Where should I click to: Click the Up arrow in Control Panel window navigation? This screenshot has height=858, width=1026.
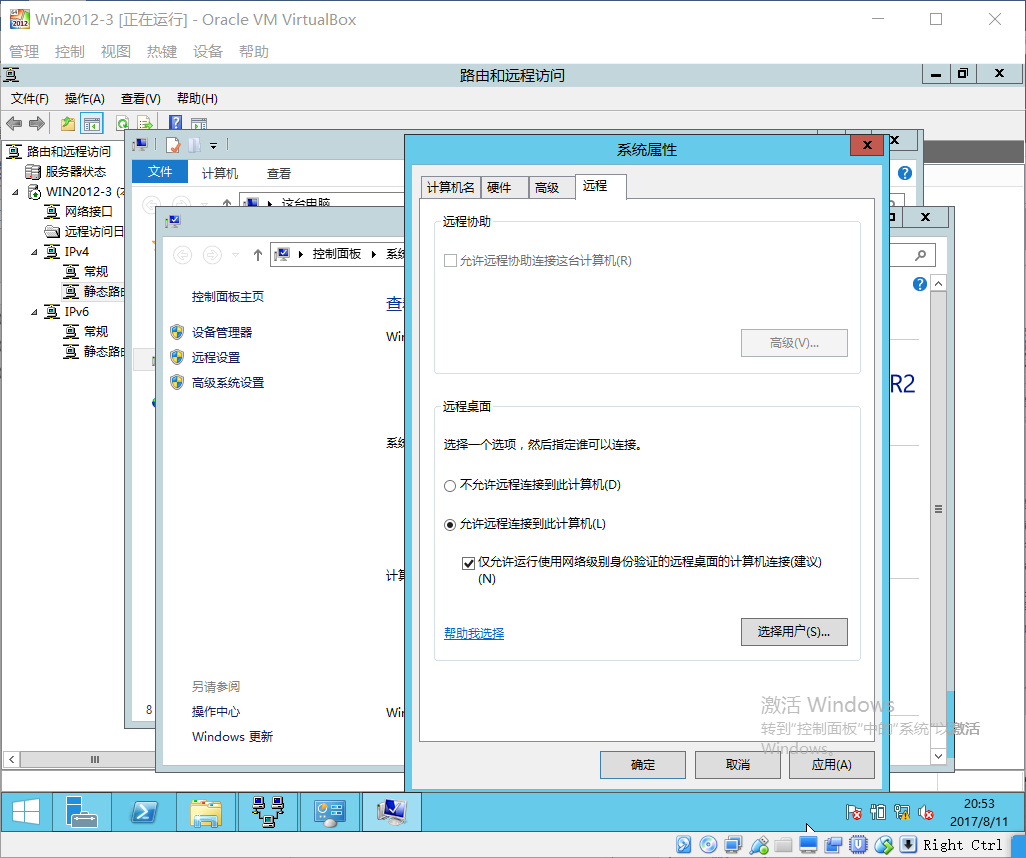click(x=258, y=255)
